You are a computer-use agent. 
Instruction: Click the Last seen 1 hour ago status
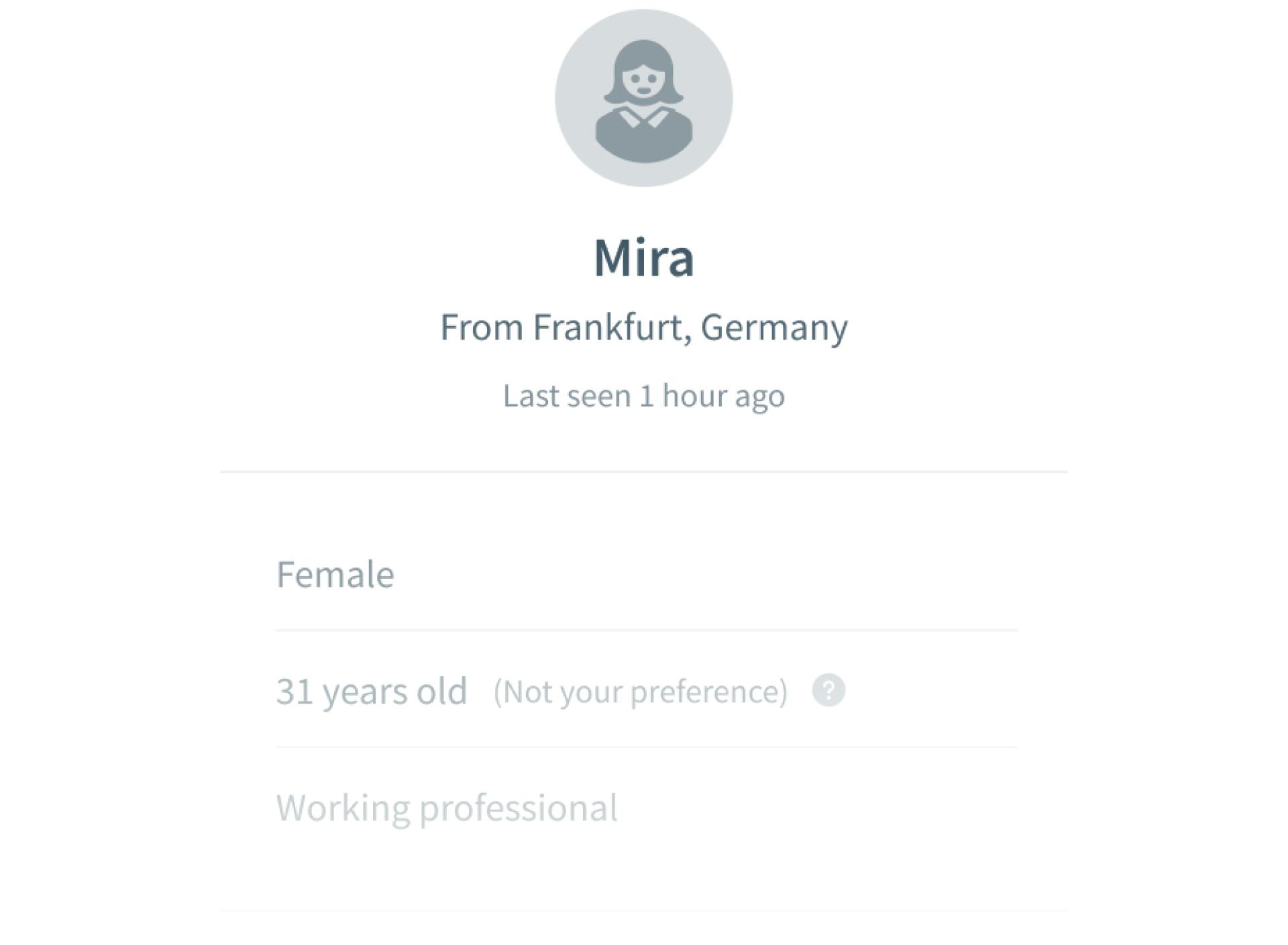[643, 396]
